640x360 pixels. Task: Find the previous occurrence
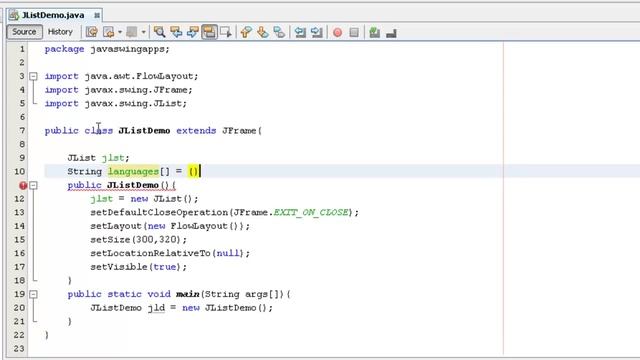(176, 32)
